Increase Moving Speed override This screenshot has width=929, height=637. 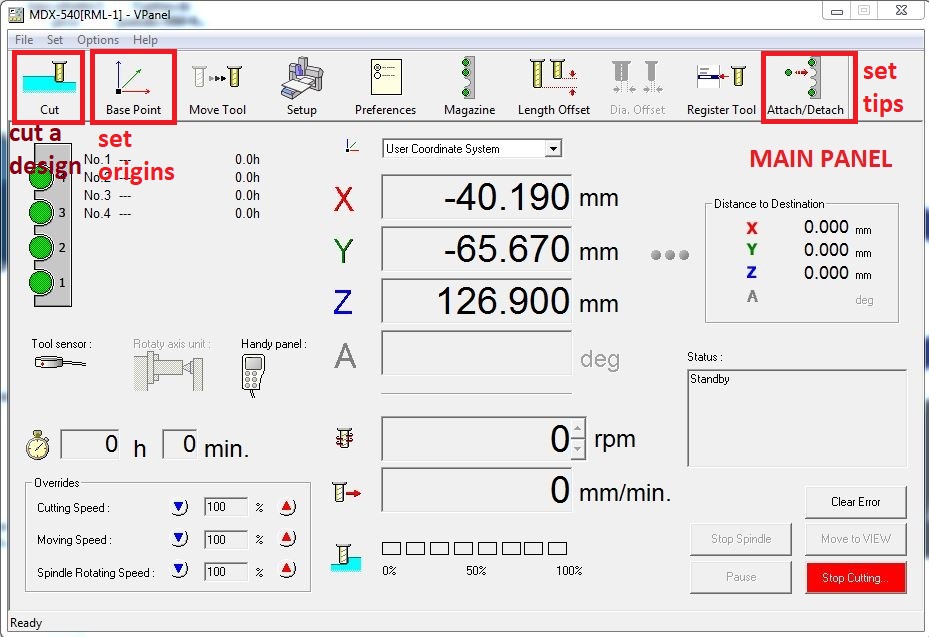click(x=287, y=539)
